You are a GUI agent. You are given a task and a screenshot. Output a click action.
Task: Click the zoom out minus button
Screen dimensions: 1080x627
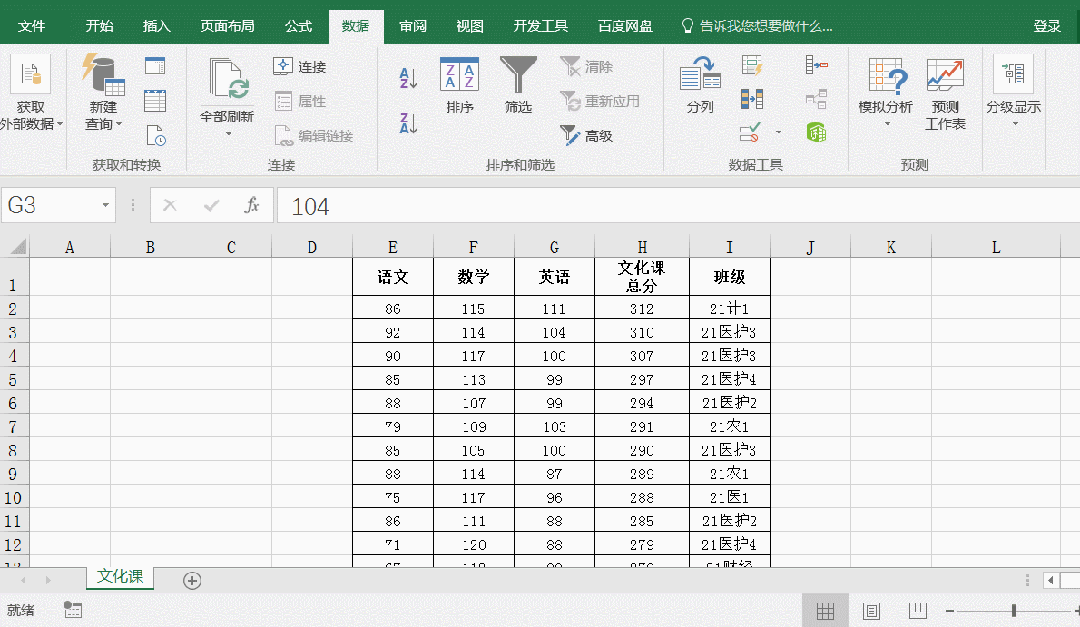click(950, 610)
